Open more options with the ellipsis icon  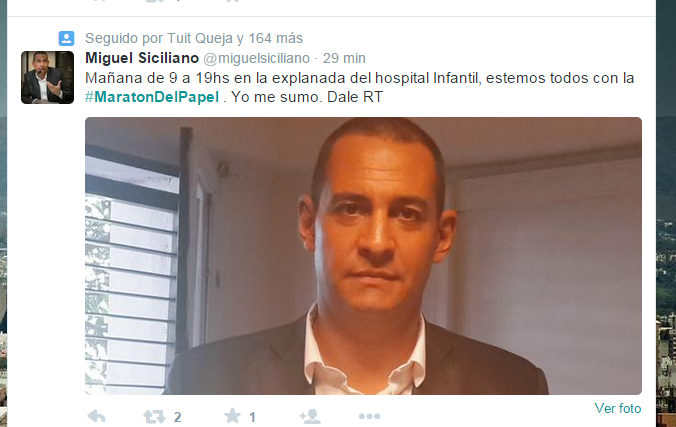(369, 416)
